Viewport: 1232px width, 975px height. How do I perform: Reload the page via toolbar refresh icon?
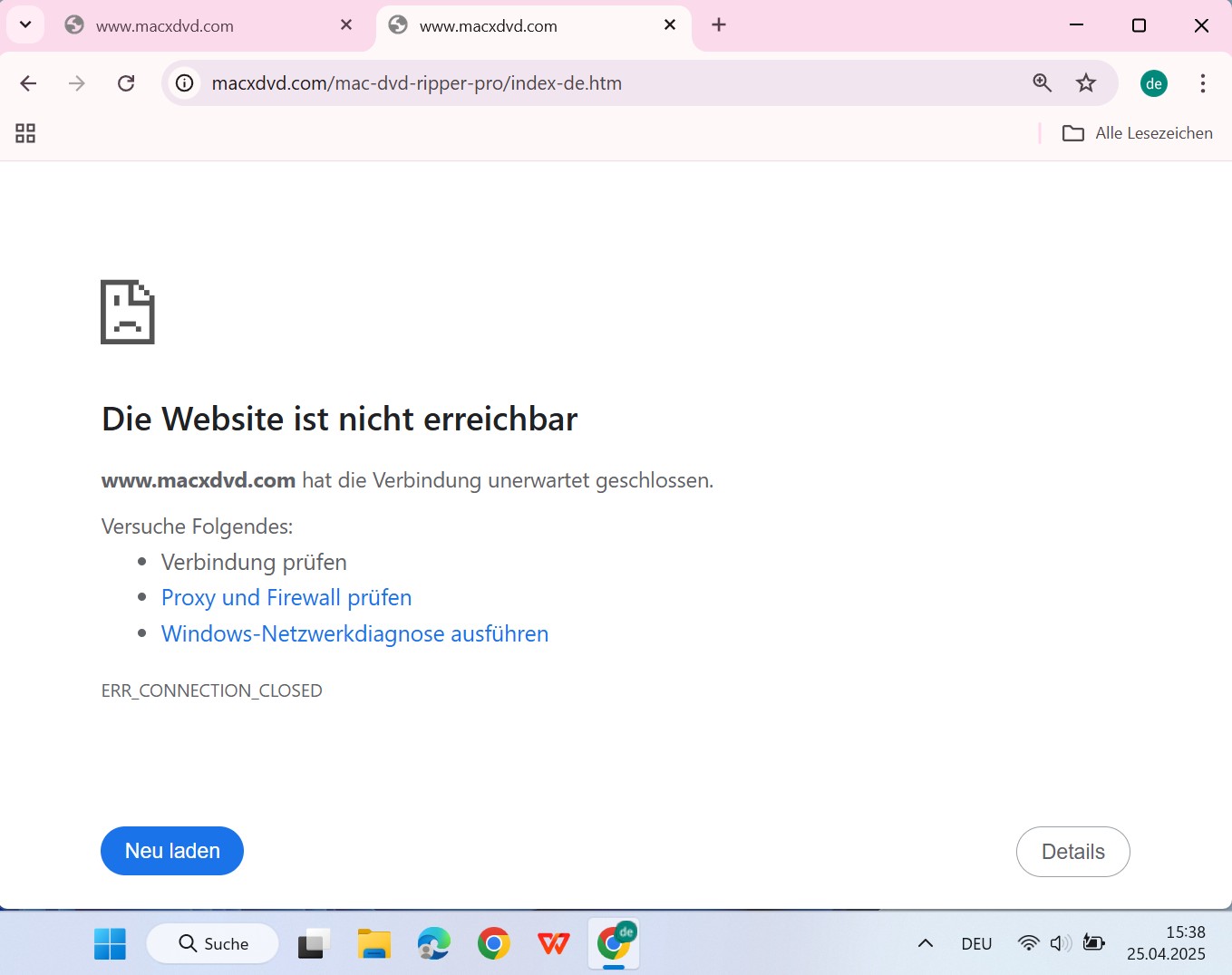[126, 83]
